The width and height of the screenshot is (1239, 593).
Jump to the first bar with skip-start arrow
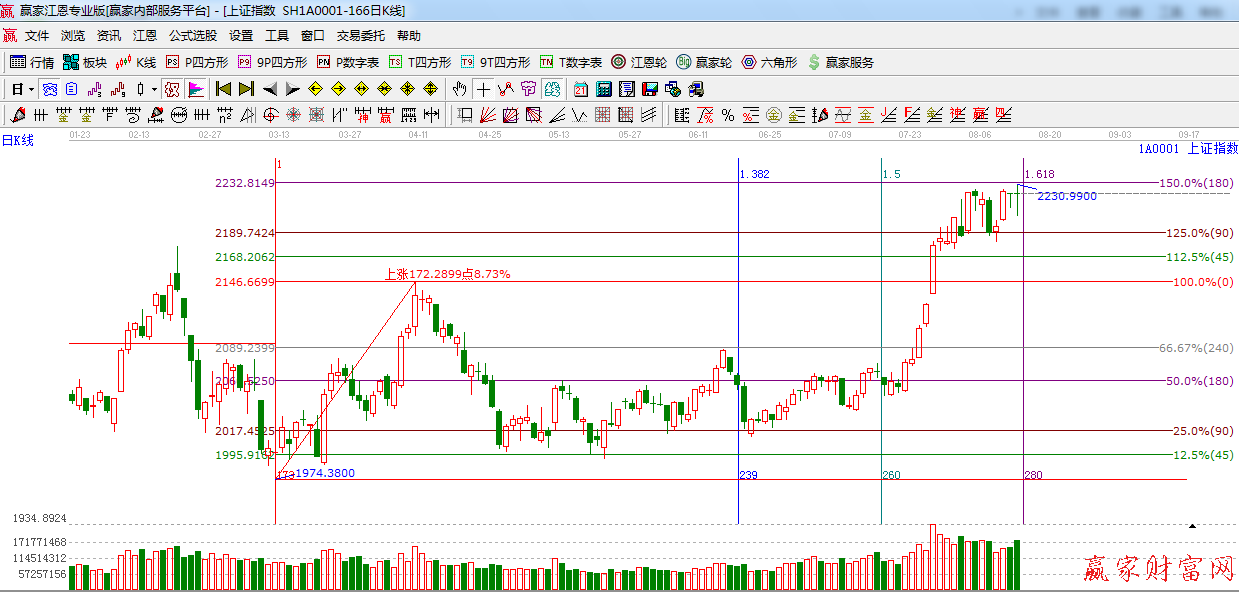pos(223,89)
